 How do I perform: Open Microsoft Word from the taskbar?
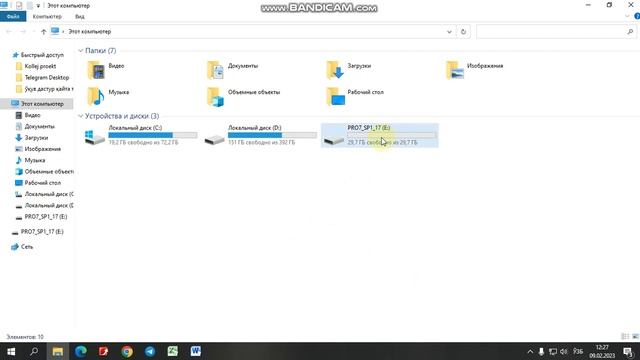click(x=196, y=351)
